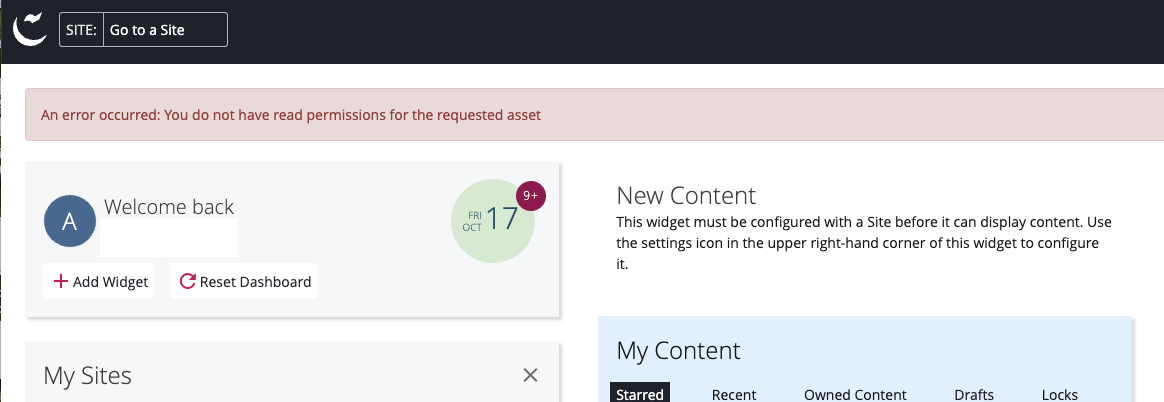Close the My Sites widget

pyautogui.click(x=531, y=375)
